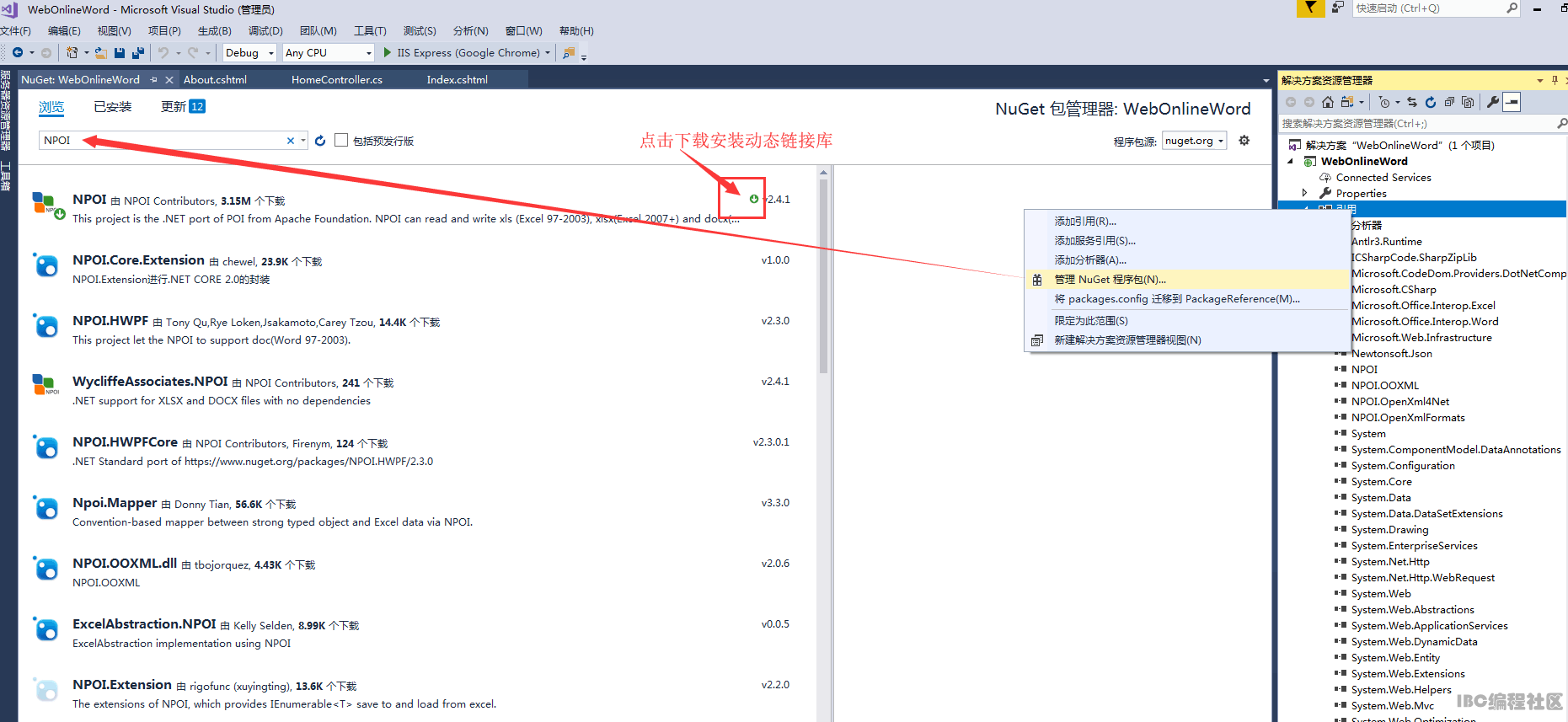
Task: Pin the Solution Explorer panel
Action: click(x=1555, y=80)
